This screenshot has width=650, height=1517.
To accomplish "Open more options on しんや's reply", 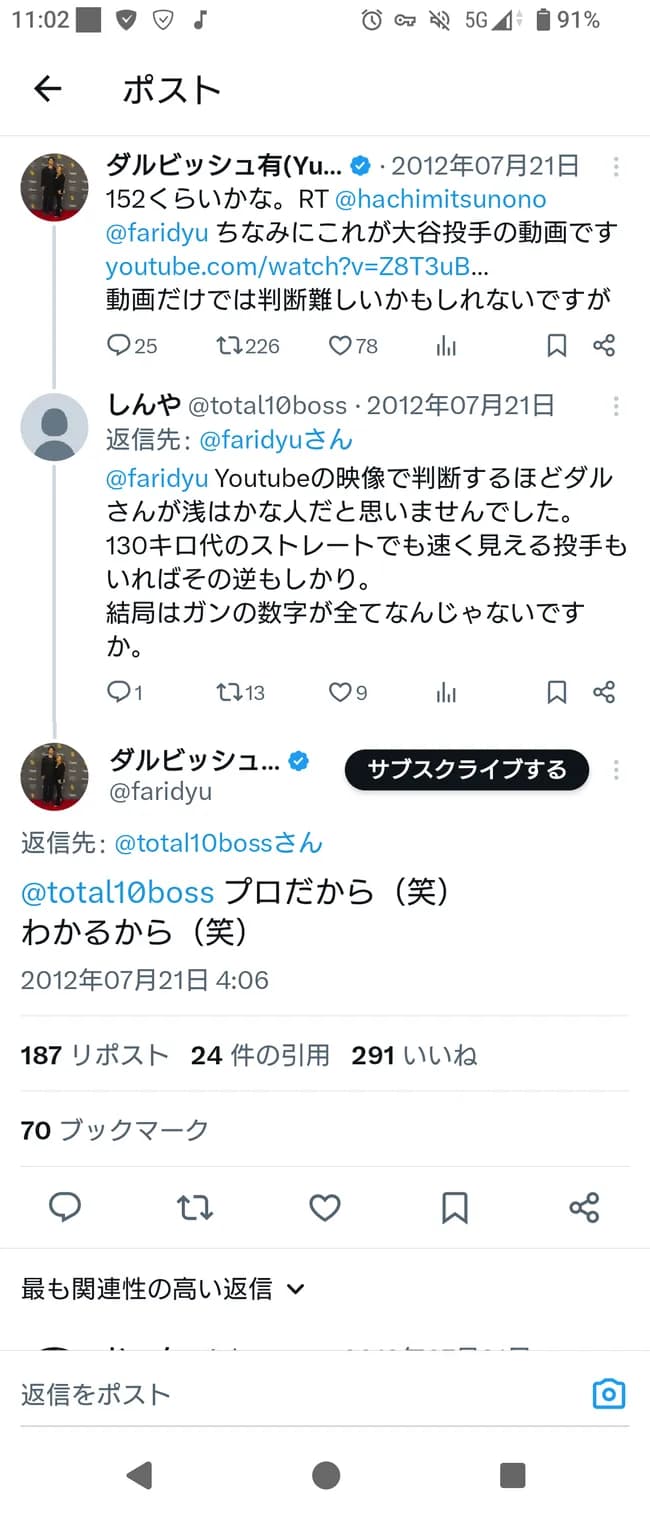I will 616,406.
